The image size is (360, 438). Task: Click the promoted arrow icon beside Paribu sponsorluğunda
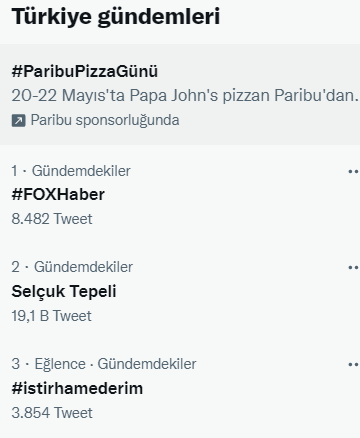pyautogui.click(x=19, y=120)
